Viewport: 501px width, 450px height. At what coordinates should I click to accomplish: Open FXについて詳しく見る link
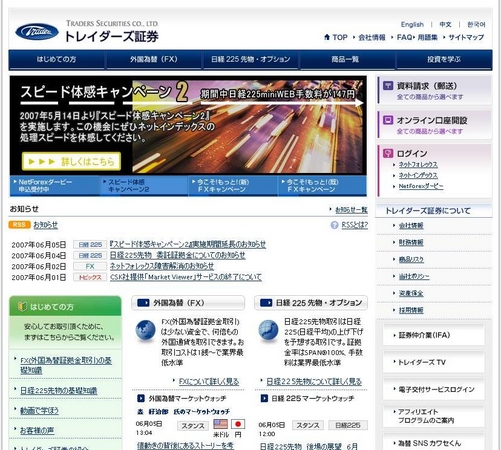pyautogui.click(x=209, y=381)
